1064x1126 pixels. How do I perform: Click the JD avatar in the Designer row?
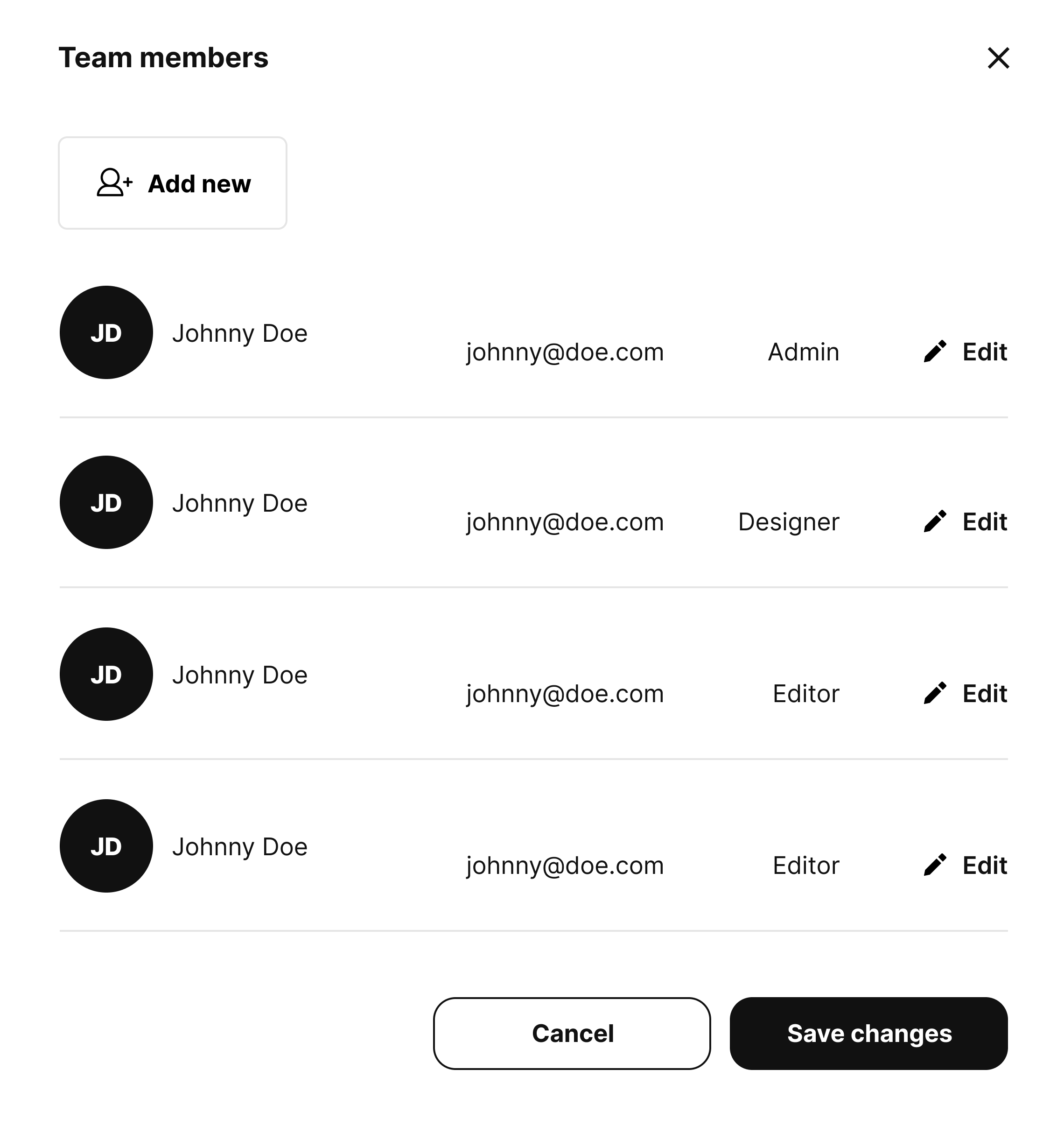pos(106,502)
